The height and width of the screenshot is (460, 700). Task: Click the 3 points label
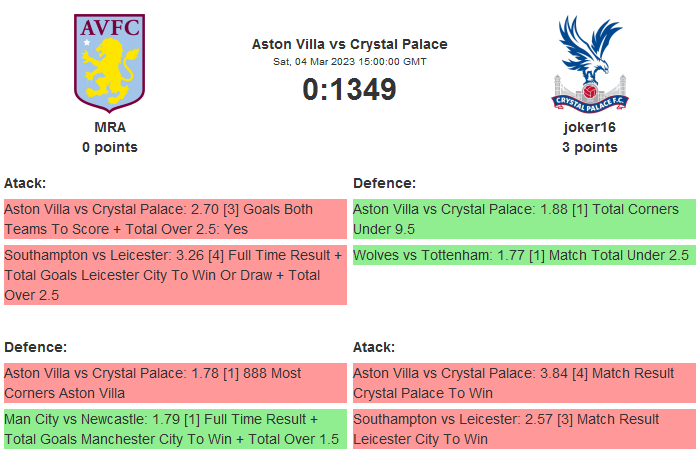click(x=589, y=147)
